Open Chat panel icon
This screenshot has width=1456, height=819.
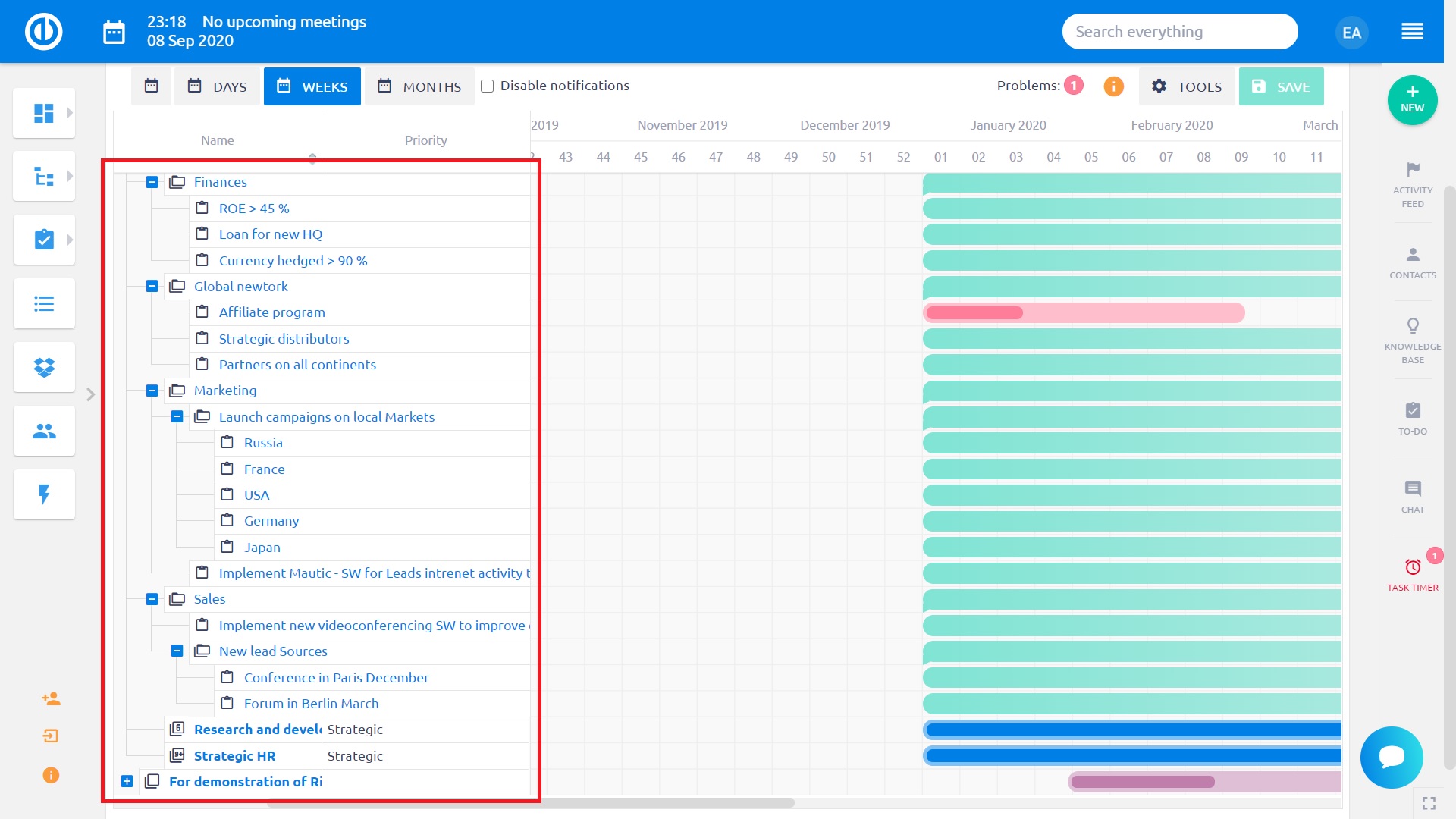pyautogui.click(x=1413, y=488)
